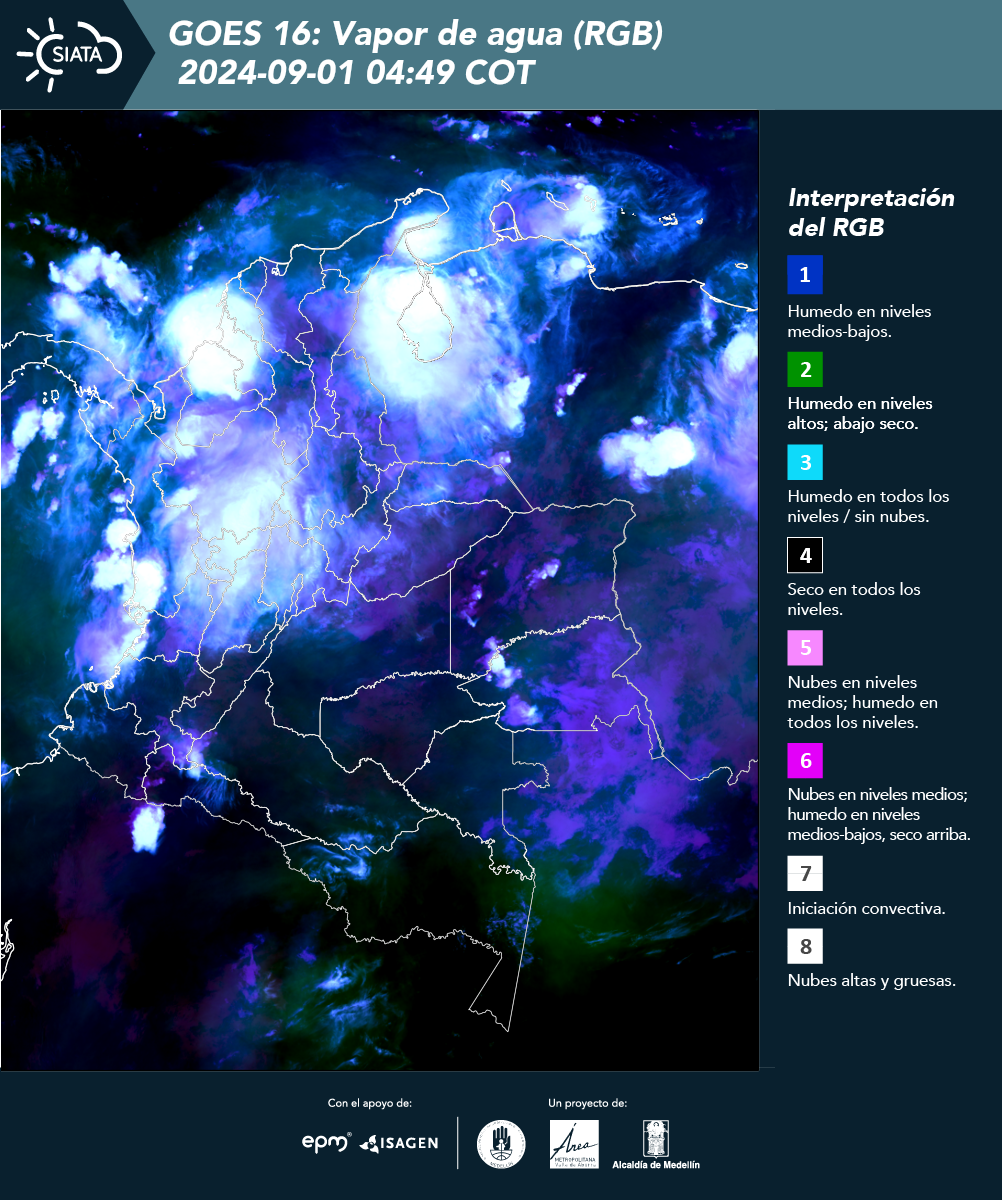1002x1200 pixels.
Task: Select the pink legend swatch numbered 5
Action: point(805,648)
